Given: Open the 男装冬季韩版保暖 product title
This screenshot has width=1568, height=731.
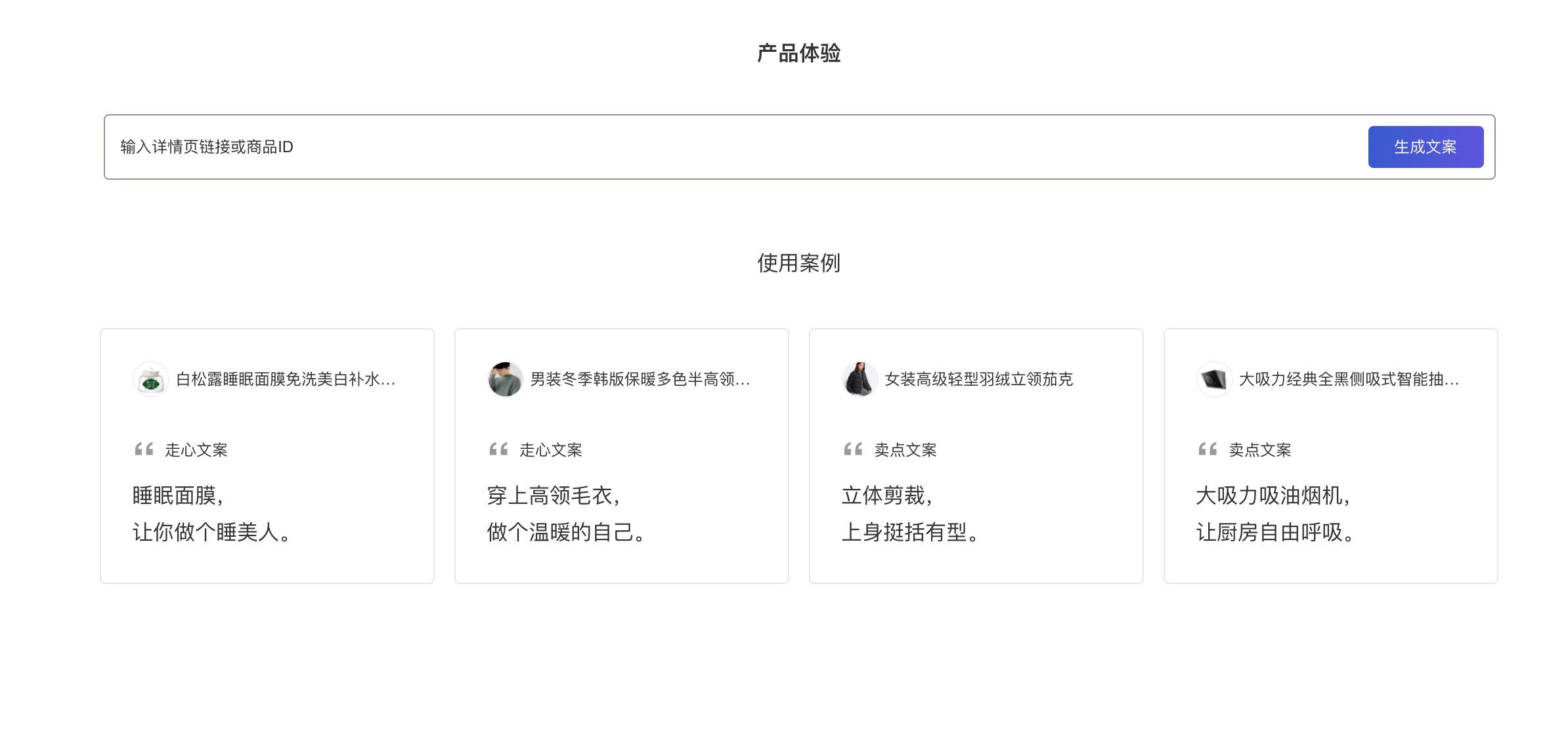Looking at the screenshot, I should coord(640,379).
